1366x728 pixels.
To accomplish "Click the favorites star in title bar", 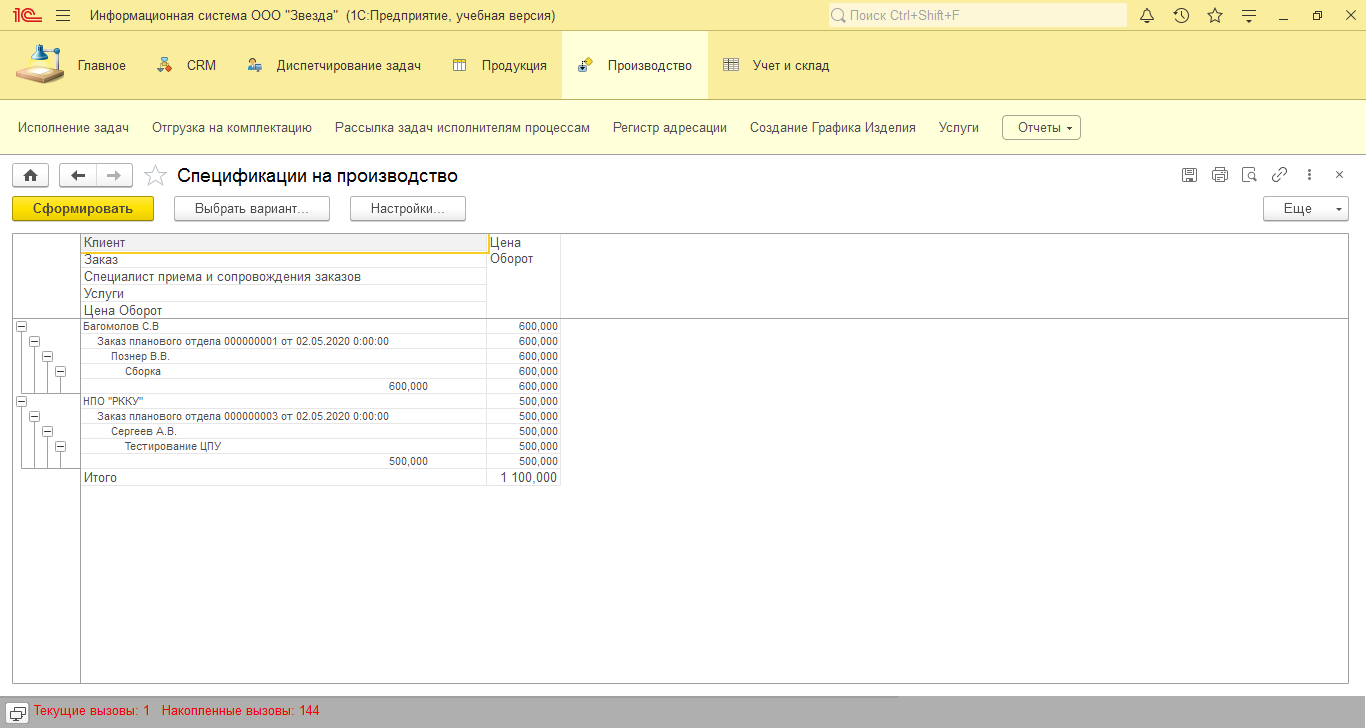I will 1215,16.
